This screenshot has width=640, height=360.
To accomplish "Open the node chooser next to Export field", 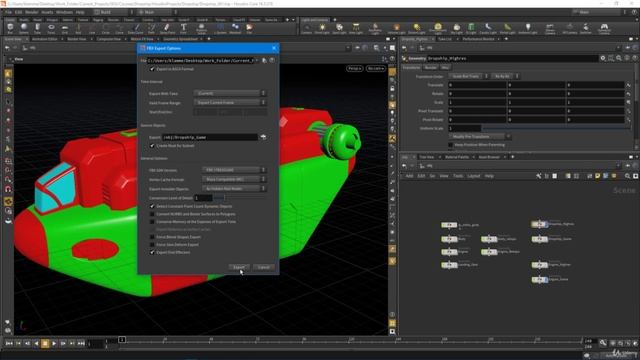I will point(263,137).
